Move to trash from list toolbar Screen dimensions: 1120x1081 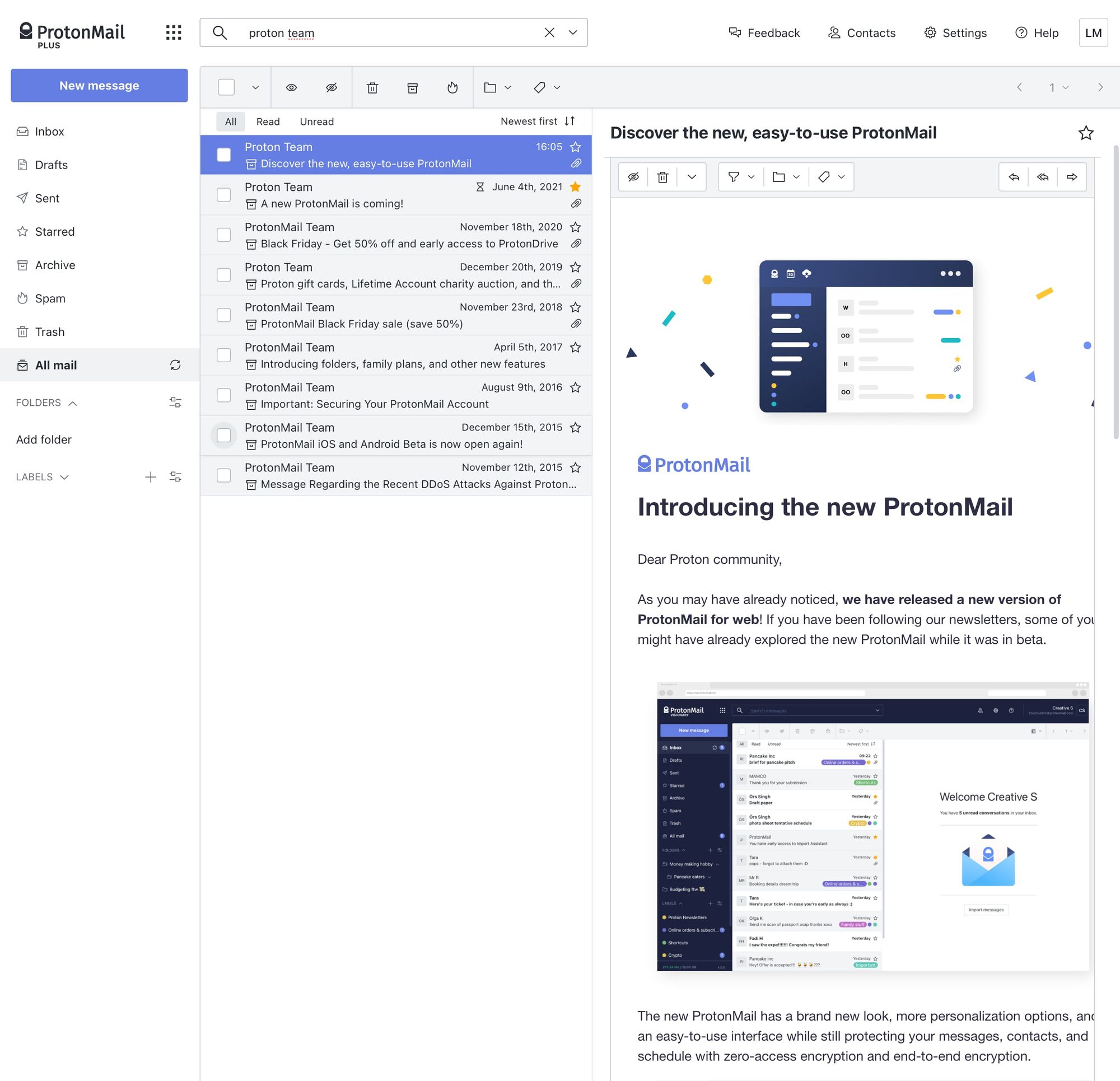[372, 87]
